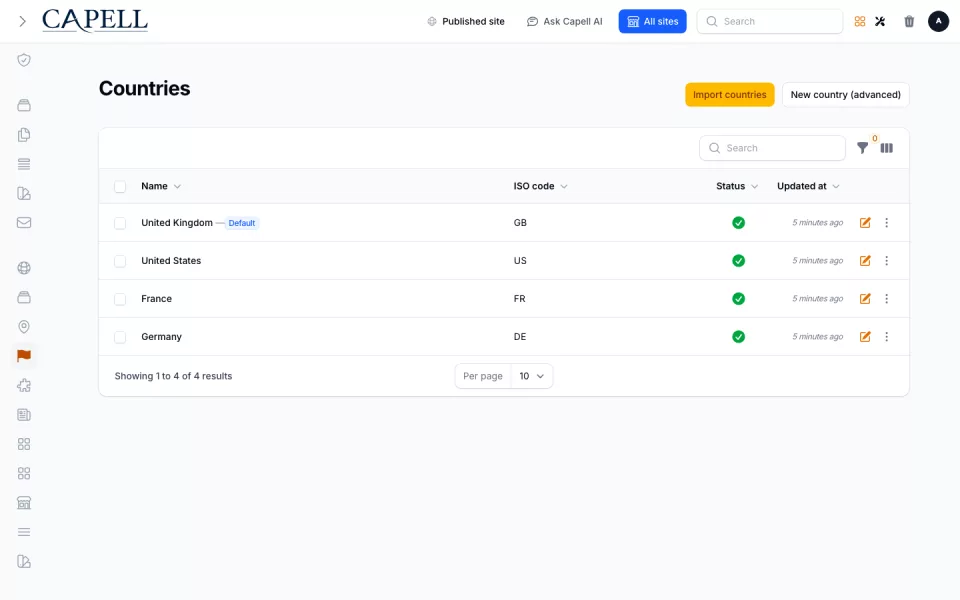Expand the sidebar using the top-left chevron
960x600 pixels.
pyautogui.click(x=23, y=21)
